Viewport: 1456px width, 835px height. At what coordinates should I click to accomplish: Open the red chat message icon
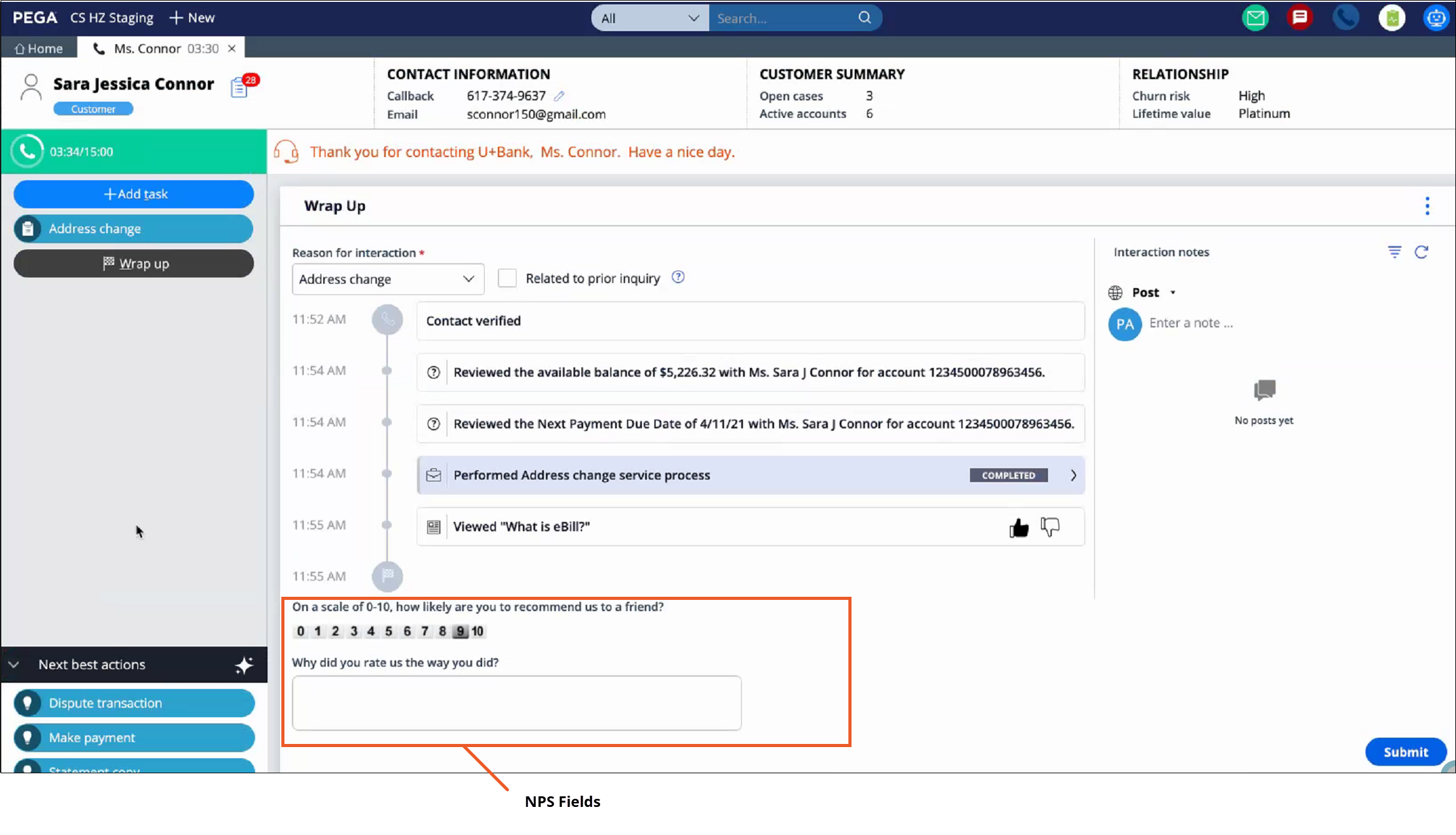click(1300, 18)
